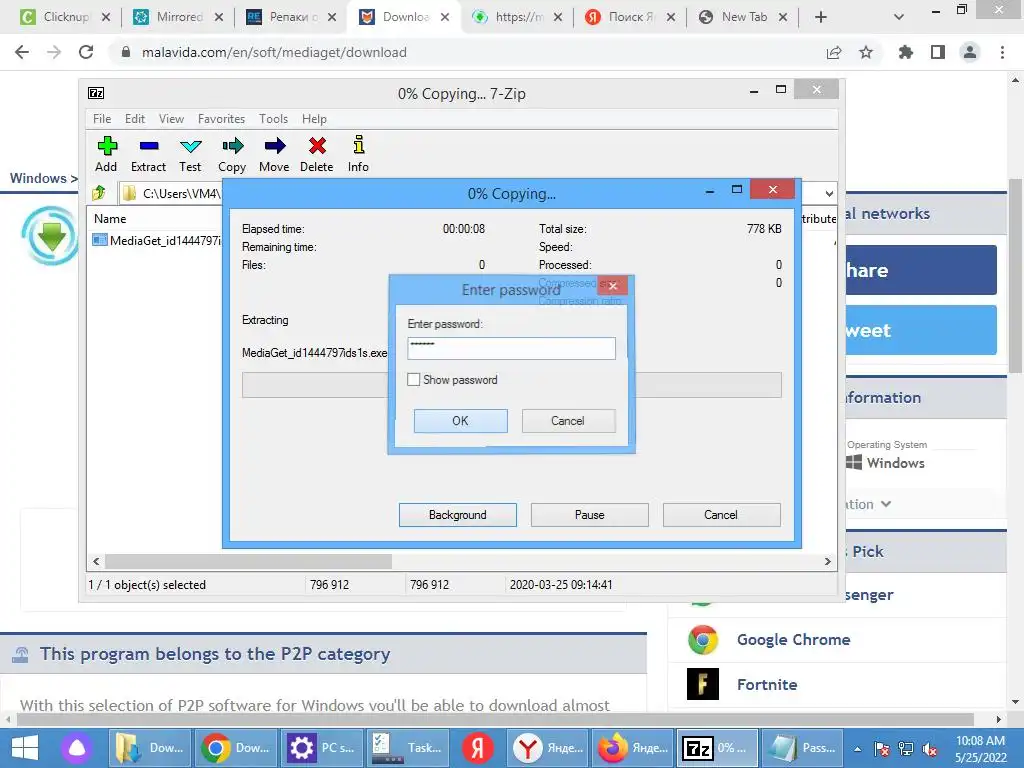Open Chrome extensions puzzle icon
Viewport: 1024px width, 768px height.
(x=905, y=52)
